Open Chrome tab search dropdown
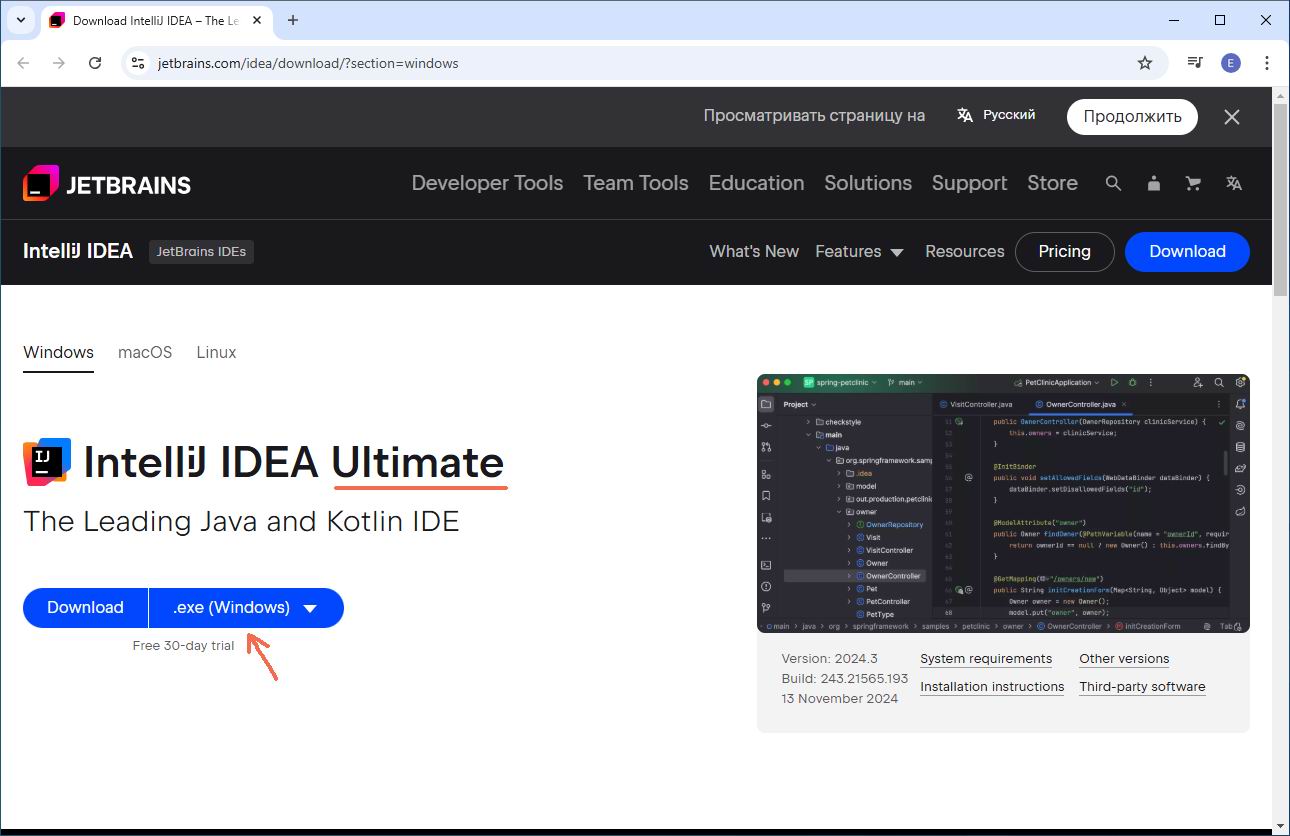 point(20,20)
